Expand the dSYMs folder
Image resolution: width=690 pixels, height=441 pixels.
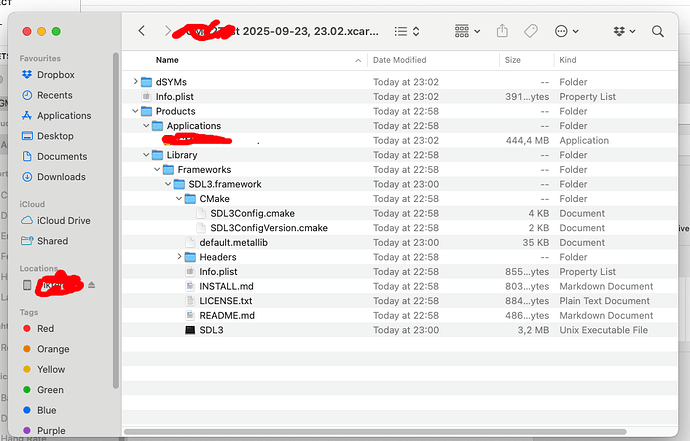click(x=136, y=81)
